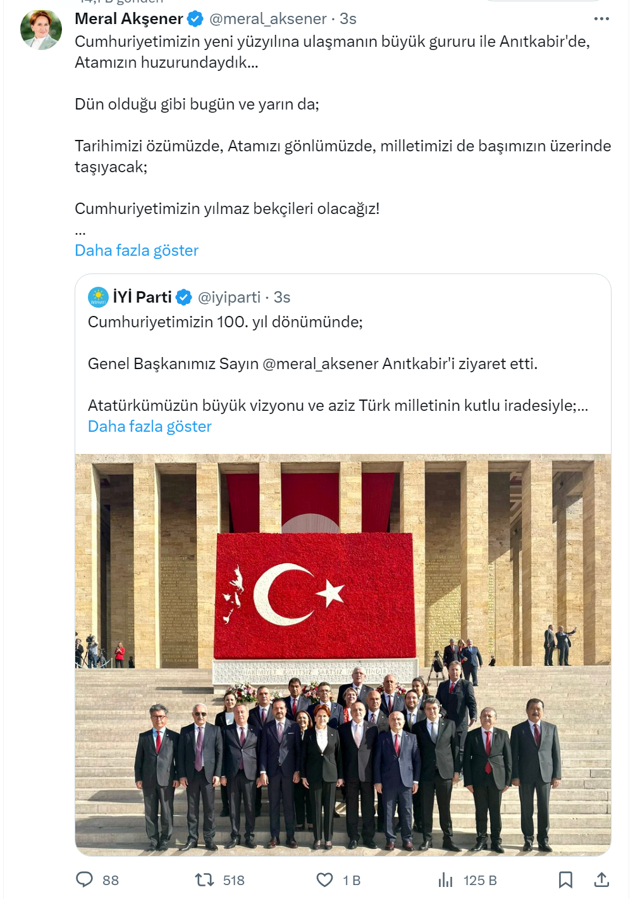Bookmark this post

coord(566,879)
